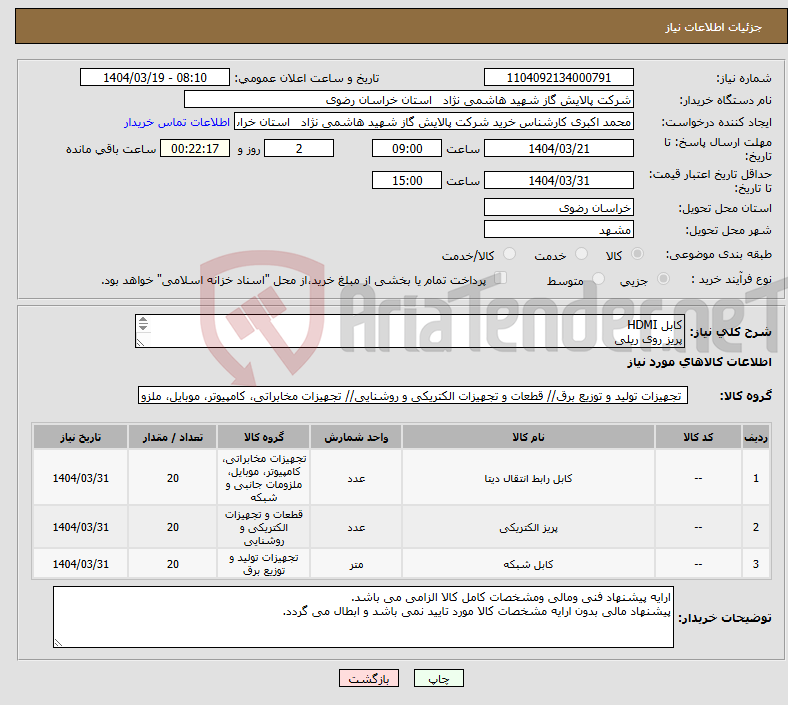Click the response time field 09:00
The height and width of the screenshot is (705, 788).
(407, 149)
